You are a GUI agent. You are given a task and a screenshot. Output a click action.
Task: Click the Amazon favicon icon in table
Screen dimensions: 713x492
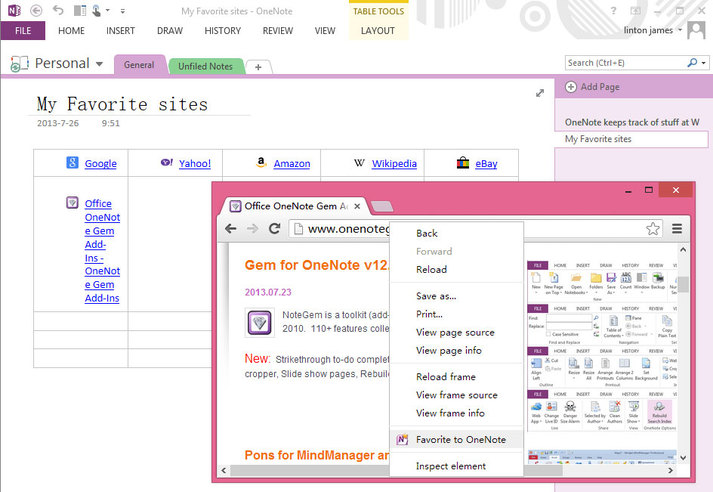261,162
